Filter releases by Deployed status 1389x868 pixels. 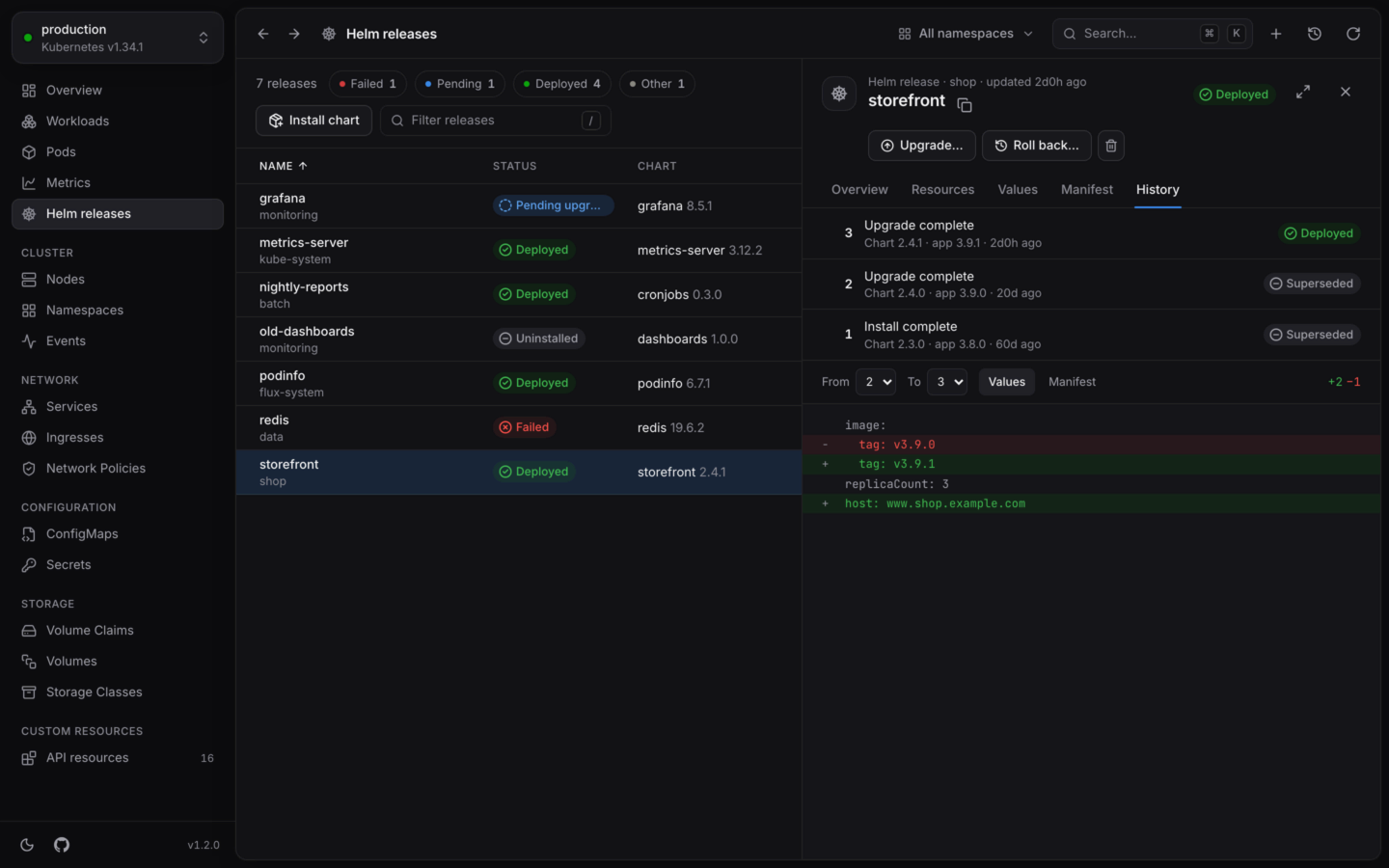(561, 84)
